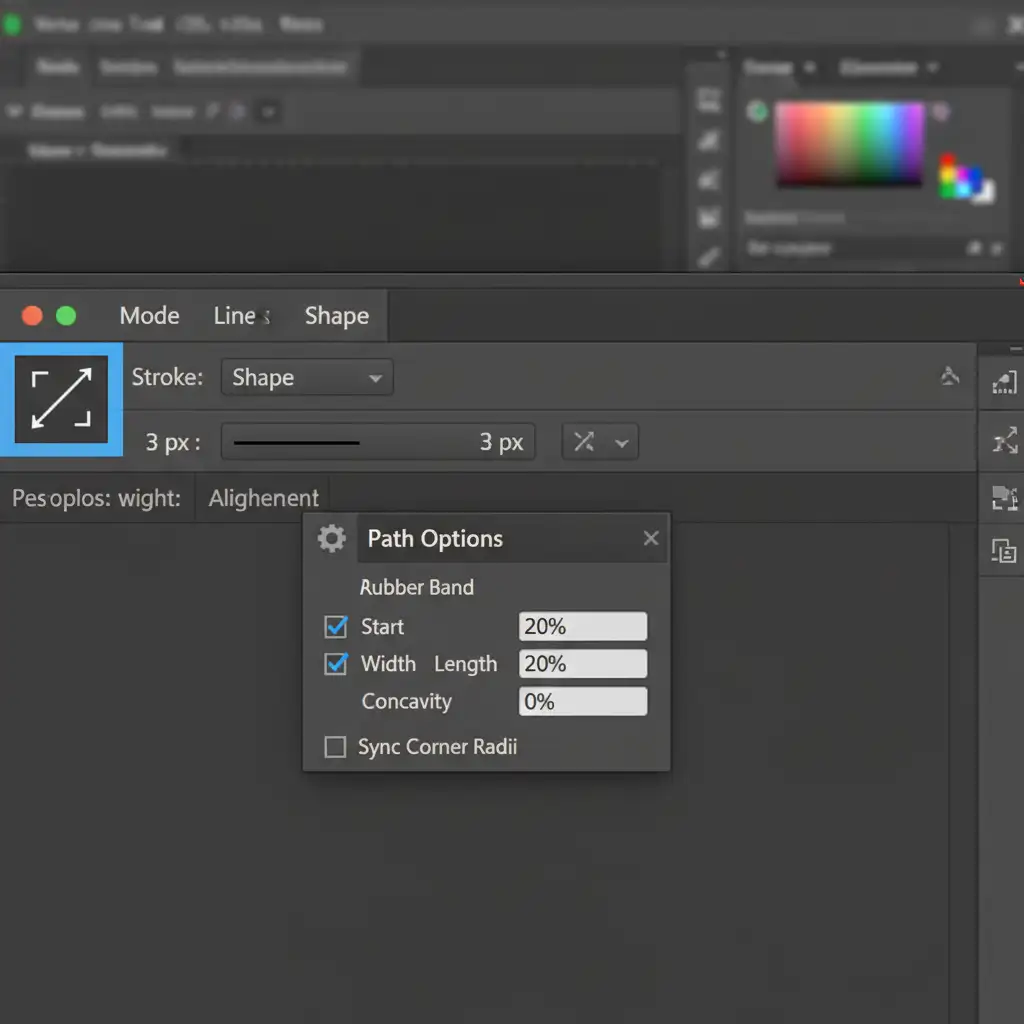Click the Concavity 0% input field
Viewport: 1024px width, 1024px height.
(583, 702)
